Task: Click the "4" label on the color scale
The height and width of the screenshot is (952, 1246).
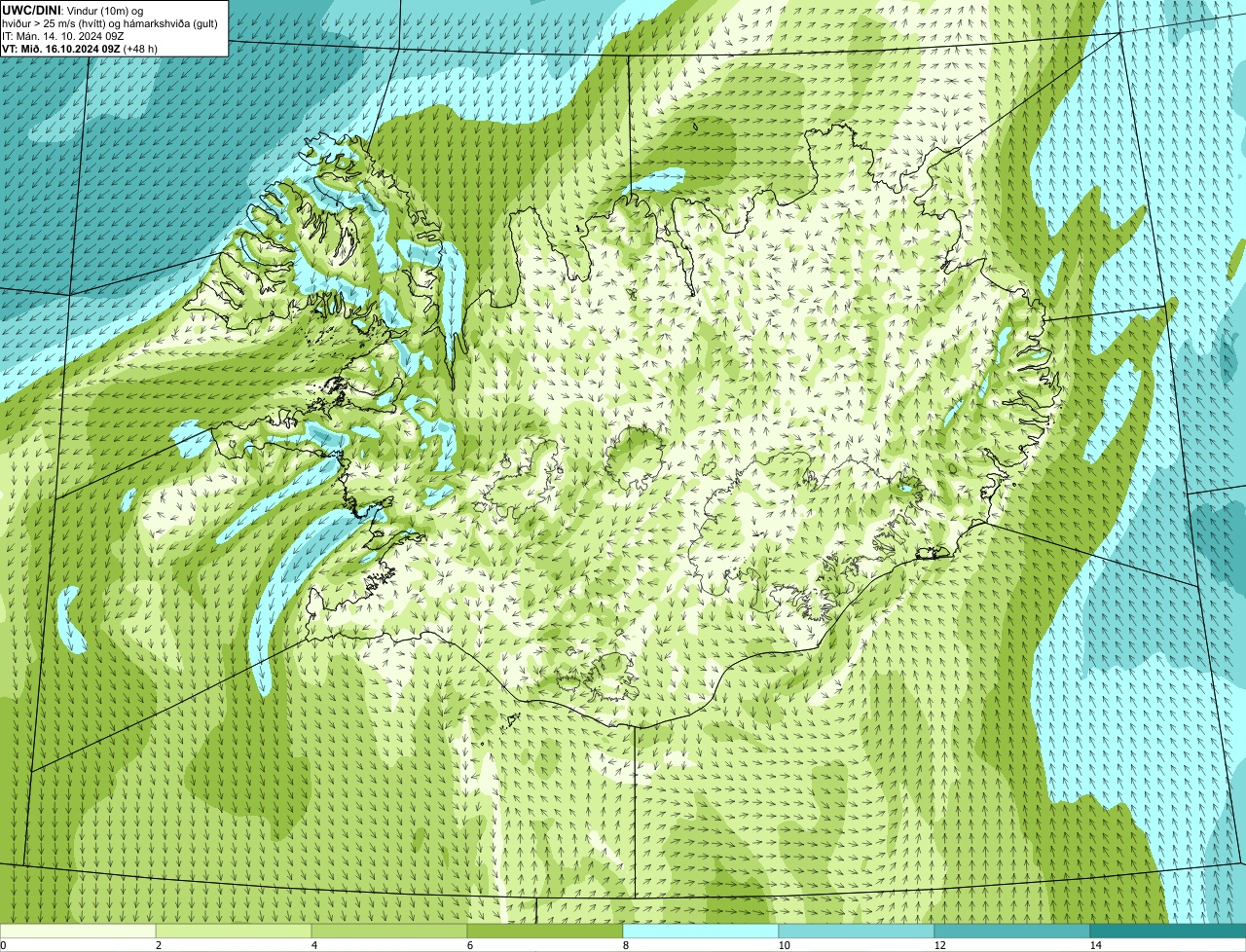Action: coord(313,945)
